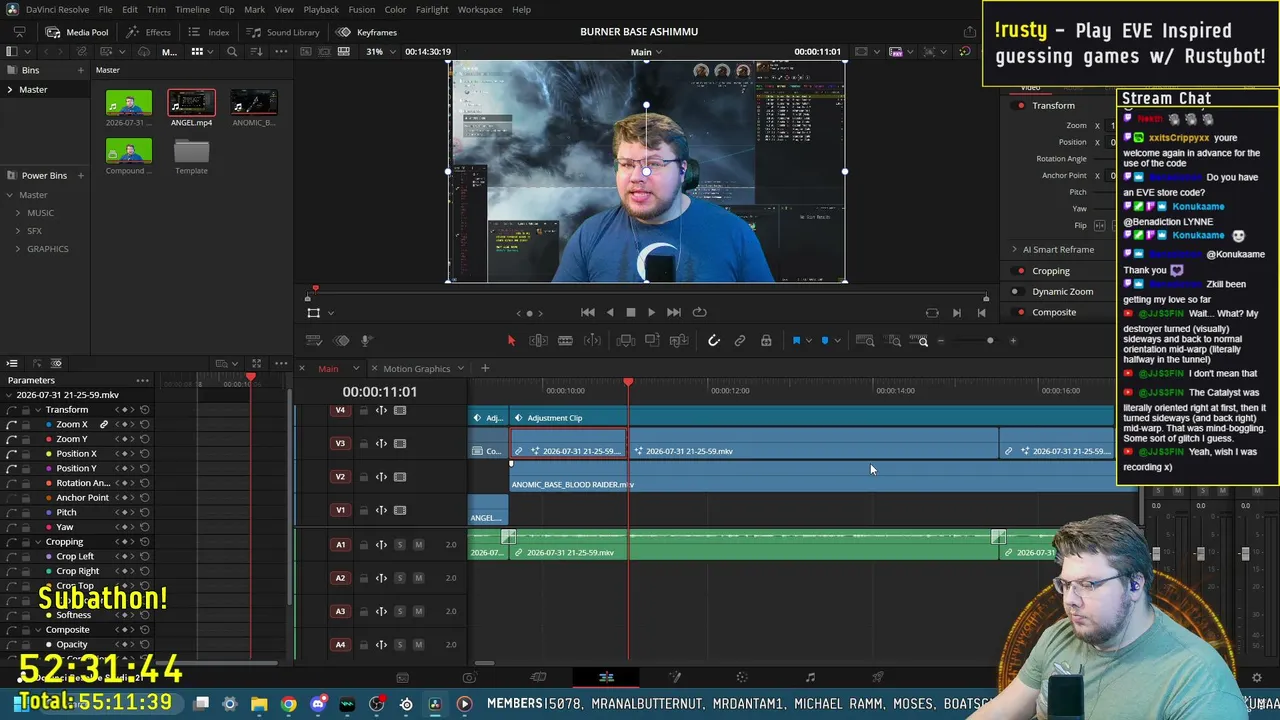Open the File menu

click(x=105, y=9)
